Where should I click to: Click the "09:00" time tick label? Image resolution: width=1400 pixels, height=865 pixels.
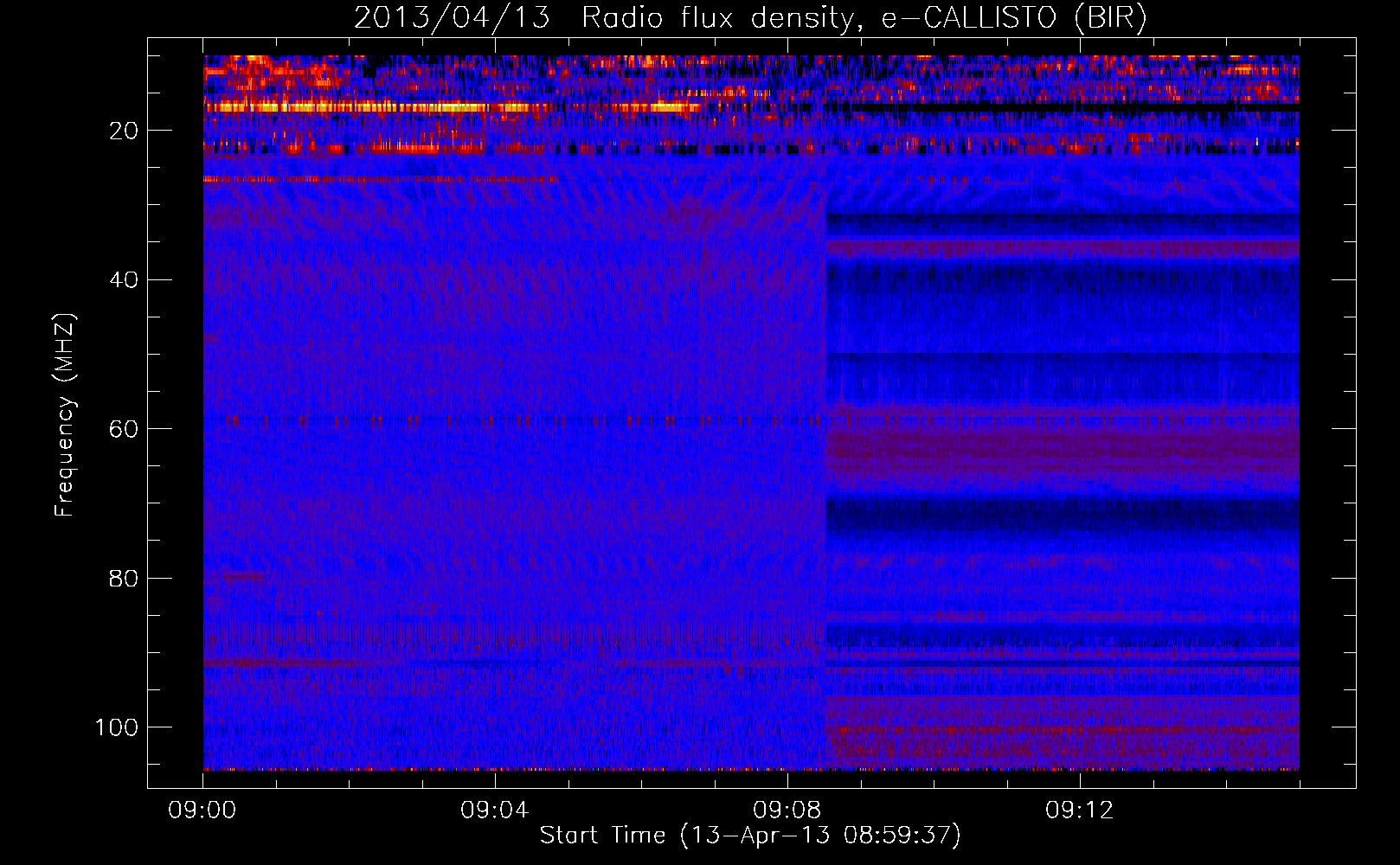202,811
